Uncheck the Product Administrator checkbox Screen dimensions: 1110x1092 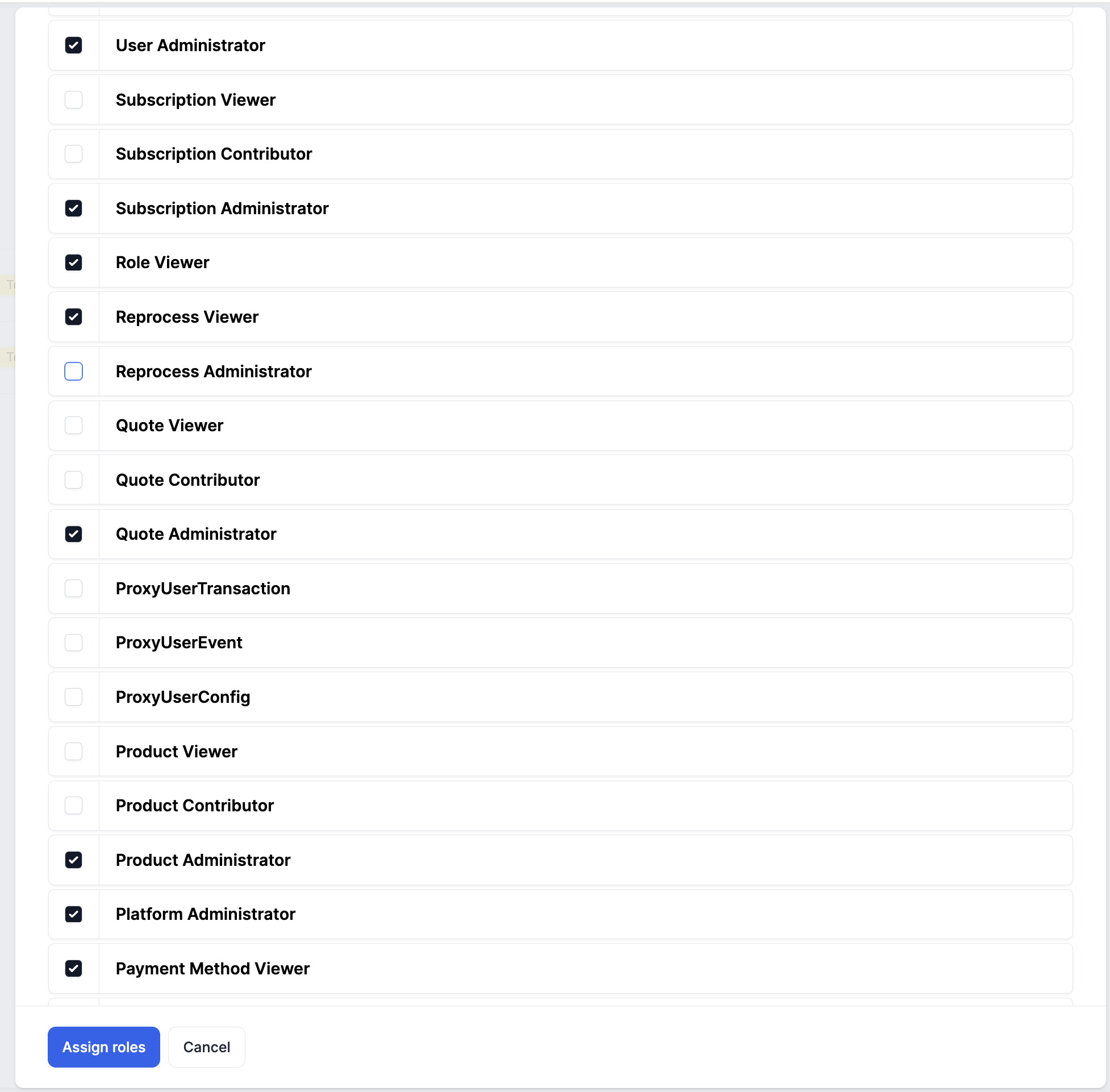click(x=73, y=860)
